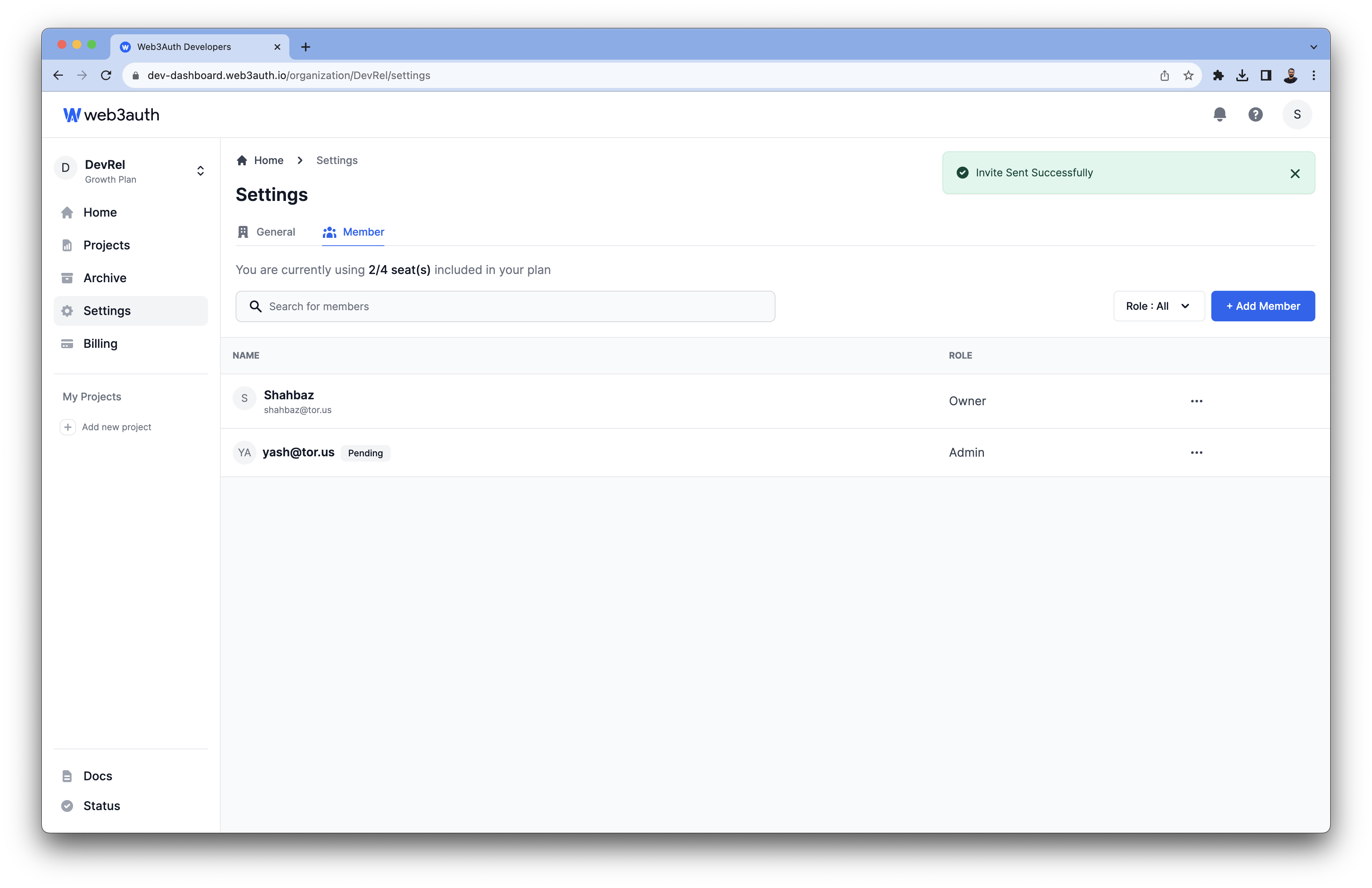Go forward in the browser
The width and height of the screenshot is (1372, 888).
point(82,75)
